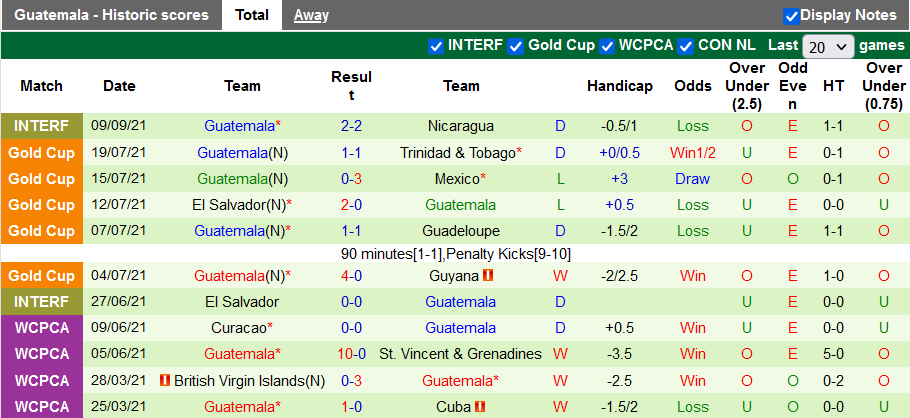Screen dimensions: 910x418
Task: Uncheck the CON NL filter checkbox
Action: coord(685,46)
